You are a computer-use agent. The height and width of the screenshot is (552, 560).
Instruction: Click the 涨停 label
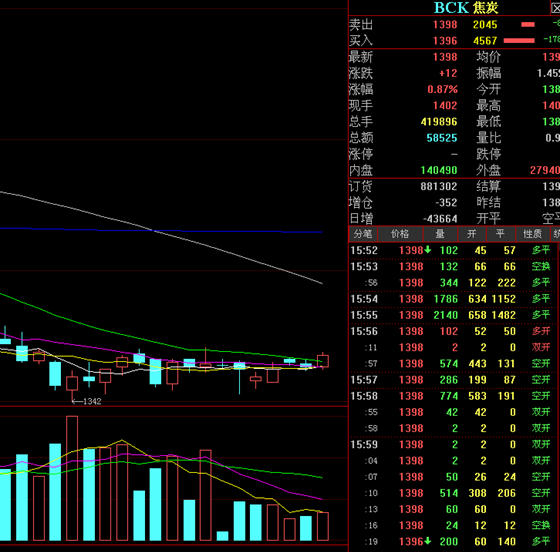point(361,154)
